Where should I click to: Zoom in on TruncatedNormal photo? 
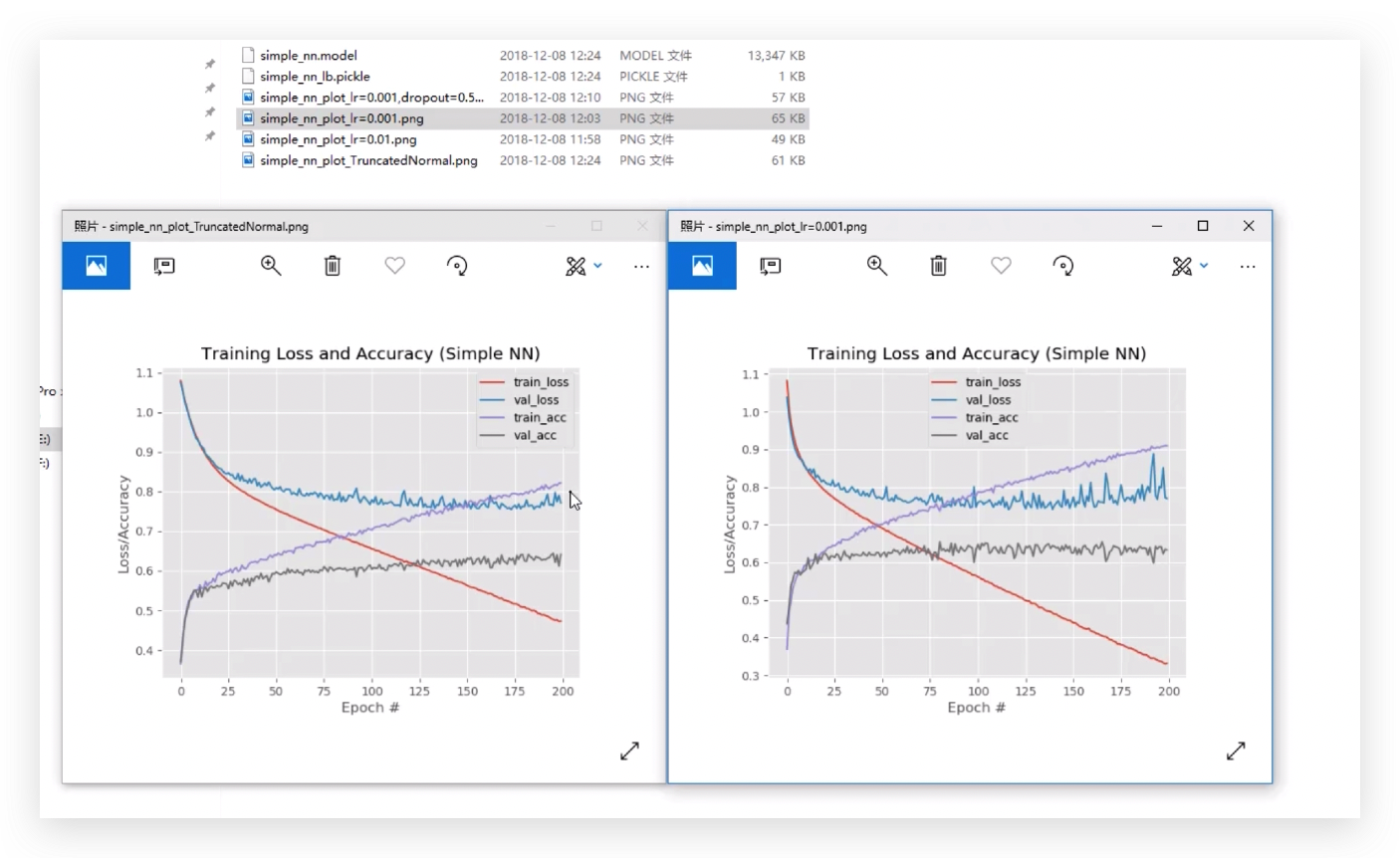coord(271,266)
